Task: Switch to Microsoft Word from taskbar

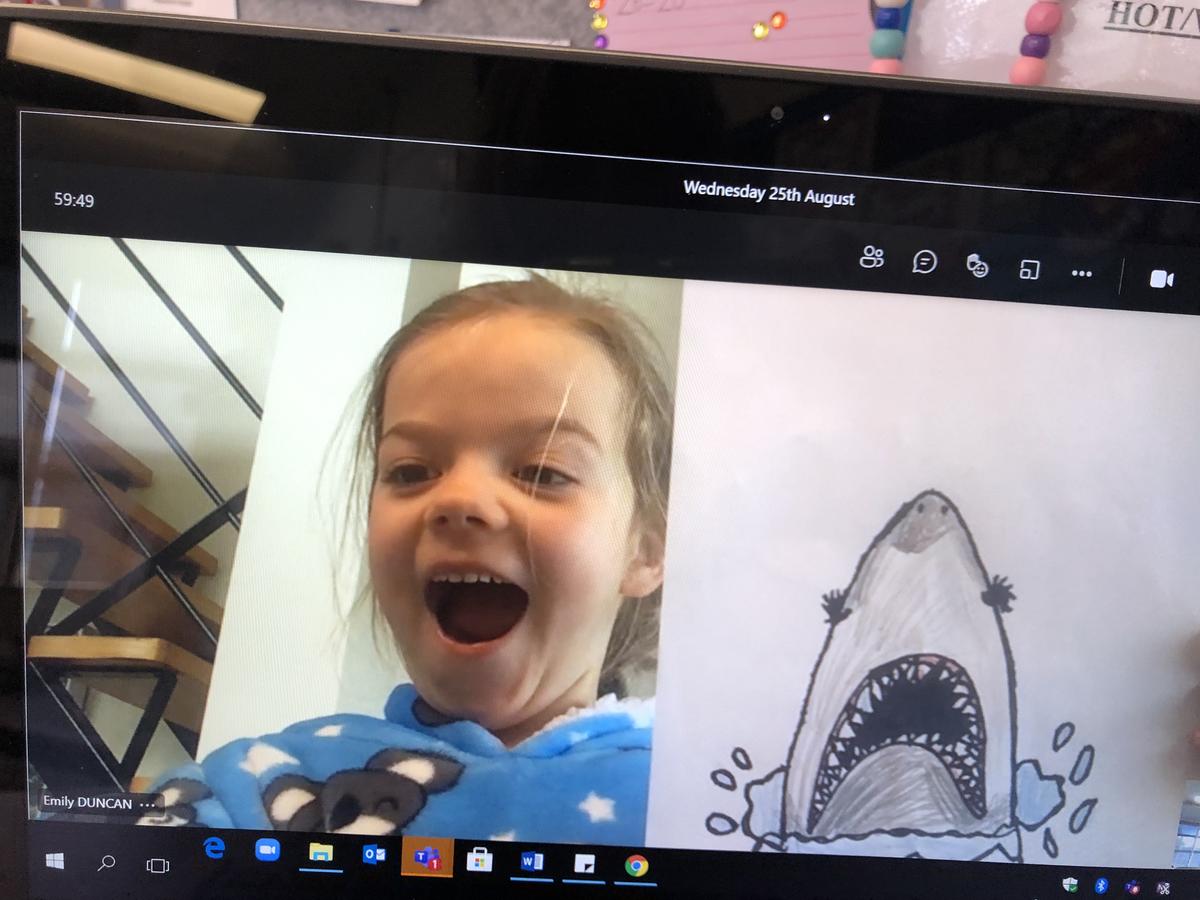Action: 532,862
